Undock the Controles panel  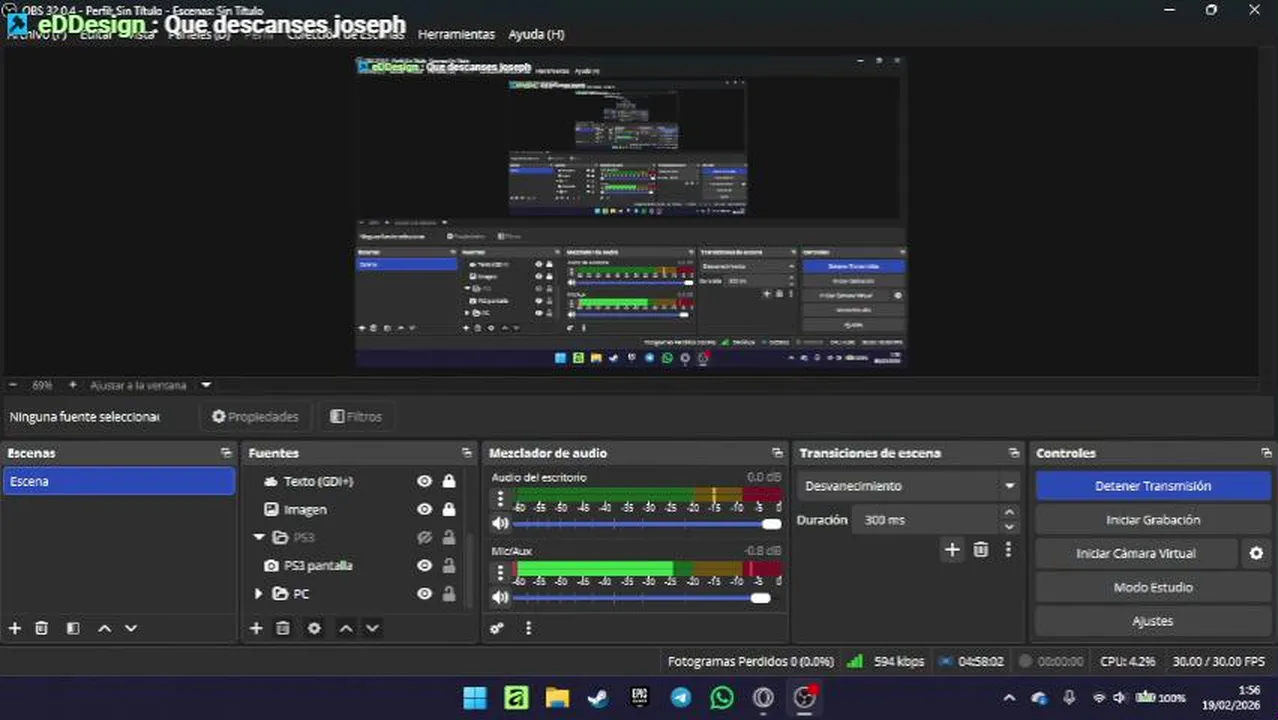1266,453
